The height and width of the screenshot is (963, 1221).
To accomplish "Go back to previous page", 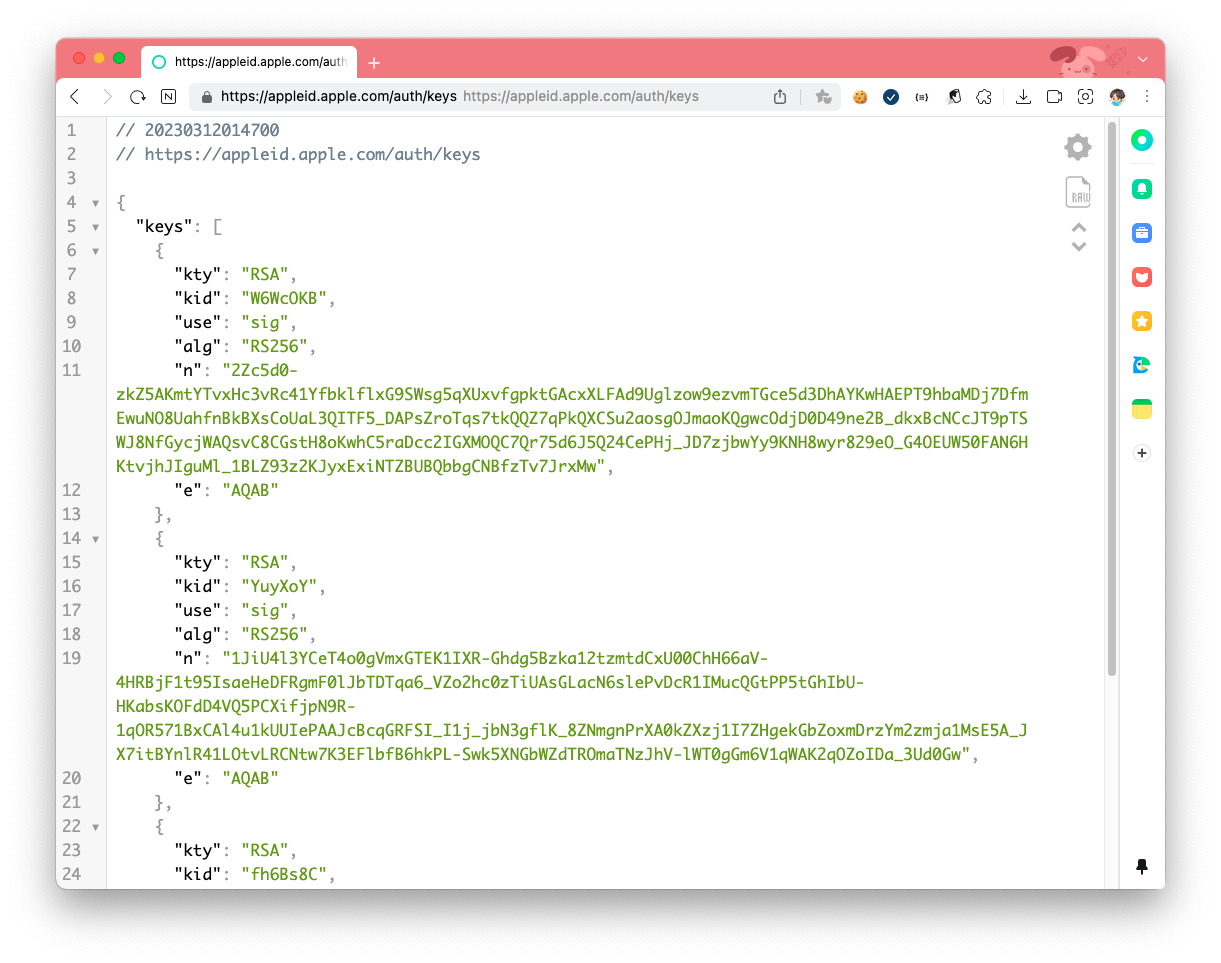I will pyautogui.click(x=74, y=97).
